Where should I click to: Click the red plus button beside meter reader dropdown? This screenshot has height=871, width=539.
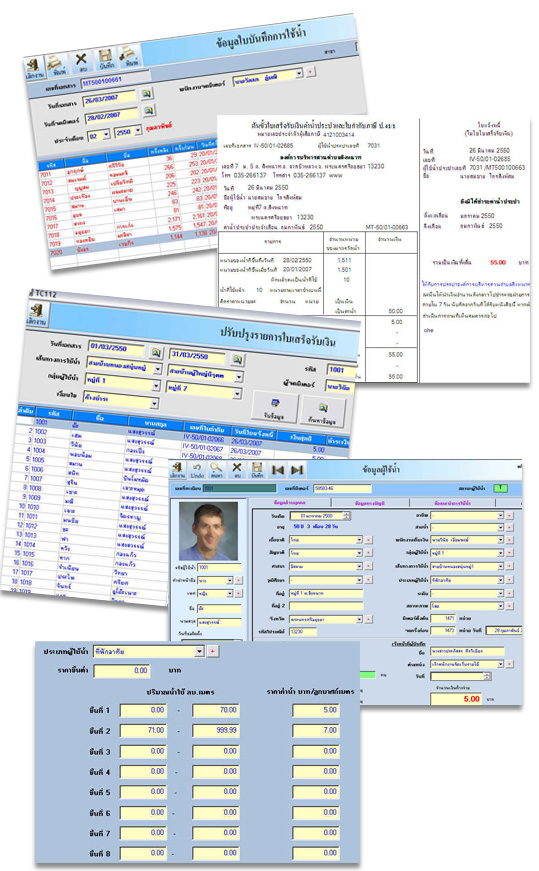coord(311,72)
